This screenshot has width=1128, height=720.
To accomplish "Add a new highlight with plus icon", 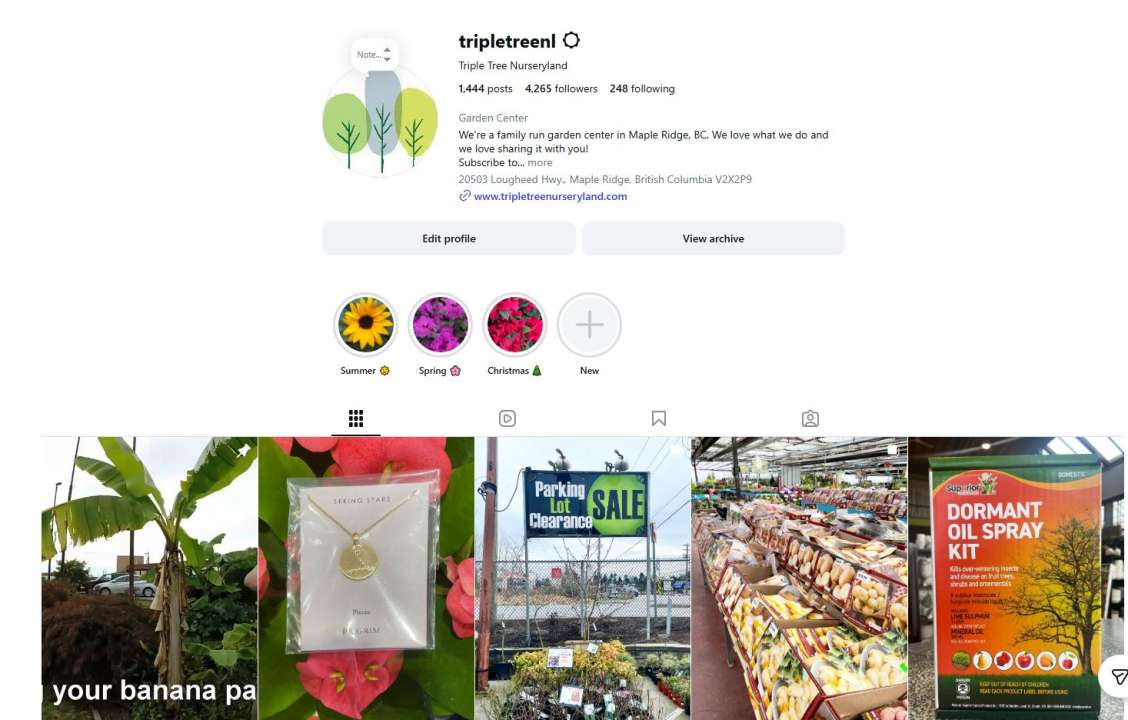I will 589,325.
